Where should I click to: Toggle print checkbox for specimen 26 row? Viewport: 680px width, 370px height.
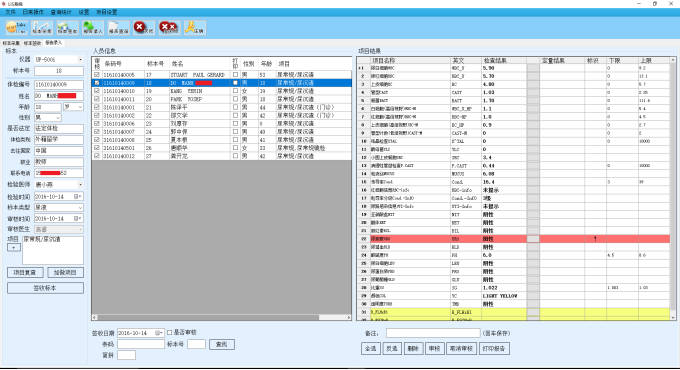[x=235, y=148]
